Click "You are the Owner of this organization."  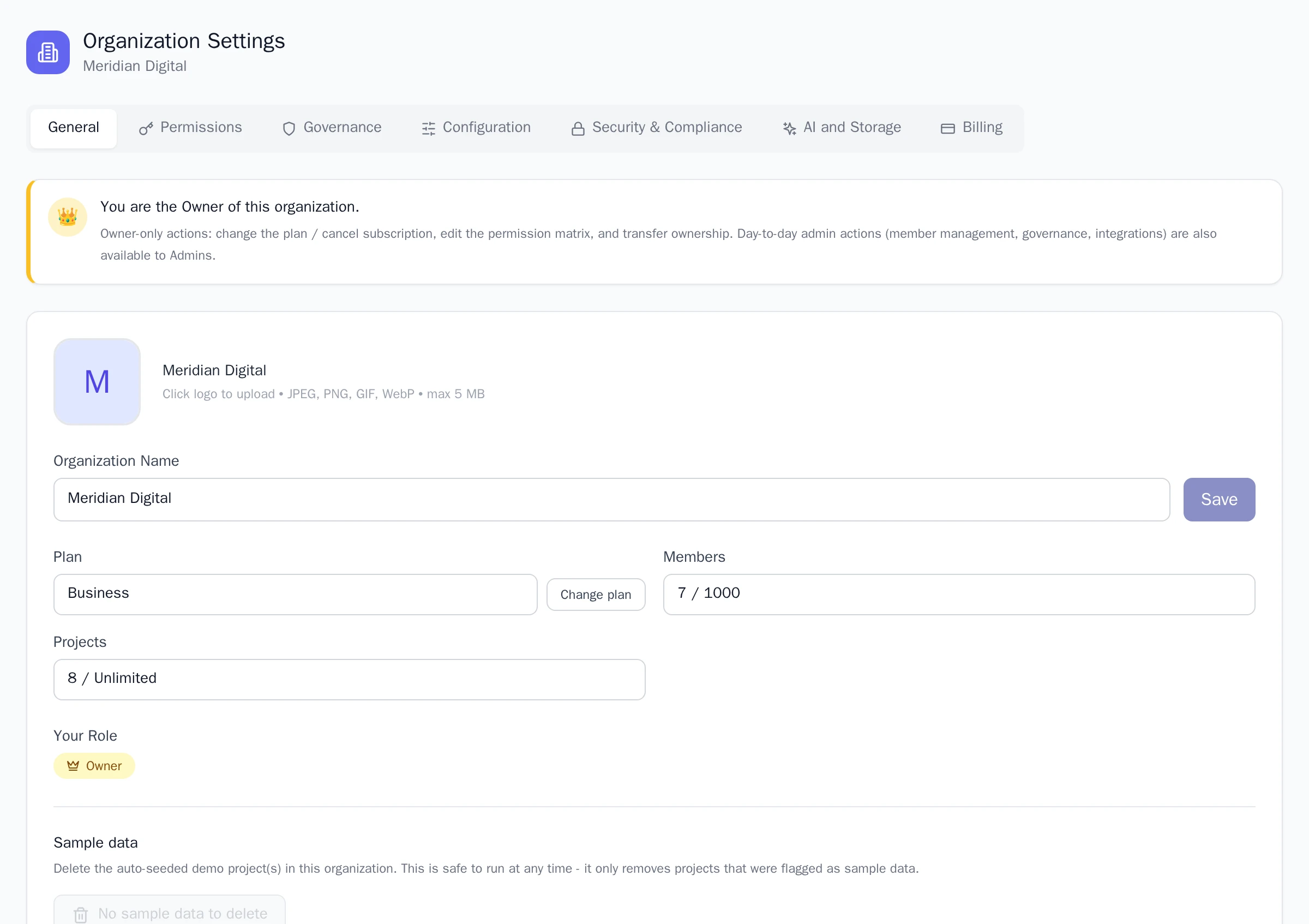tap(230, 206)
